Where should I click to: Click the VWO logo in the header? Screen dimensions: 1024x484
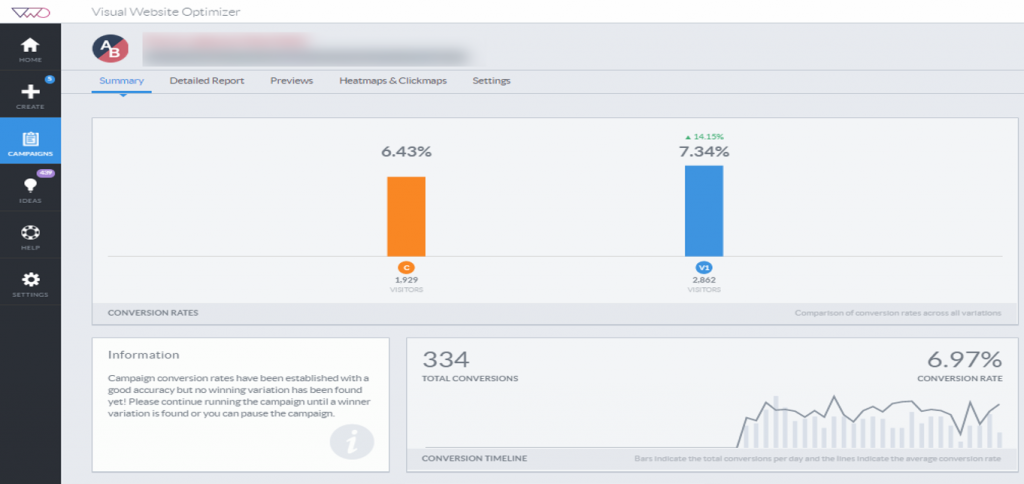pos(29,11)
